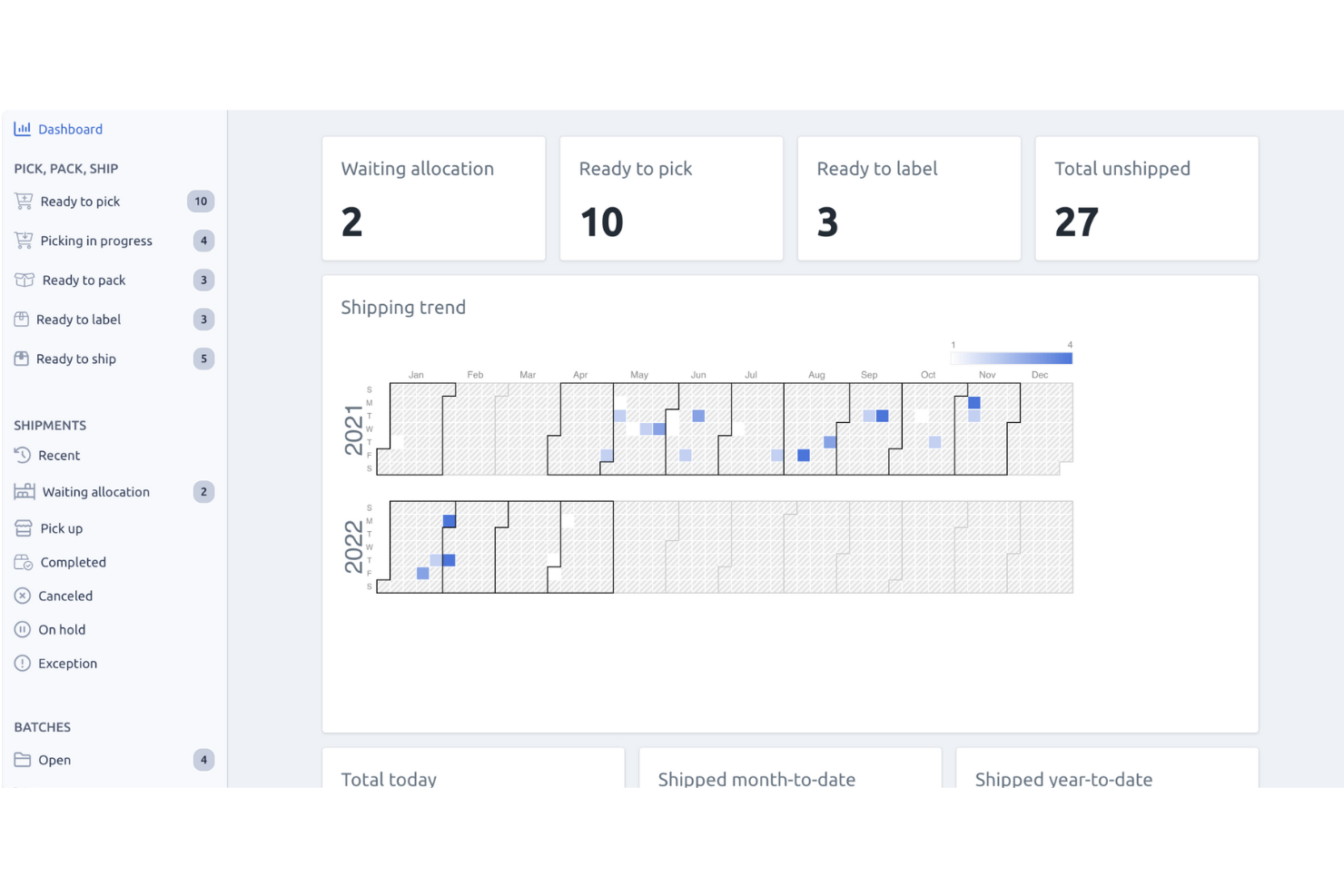This screenshot has width=1344, height=896.
Task: Click the Waiting allocation icon
Action: (23, 491)
